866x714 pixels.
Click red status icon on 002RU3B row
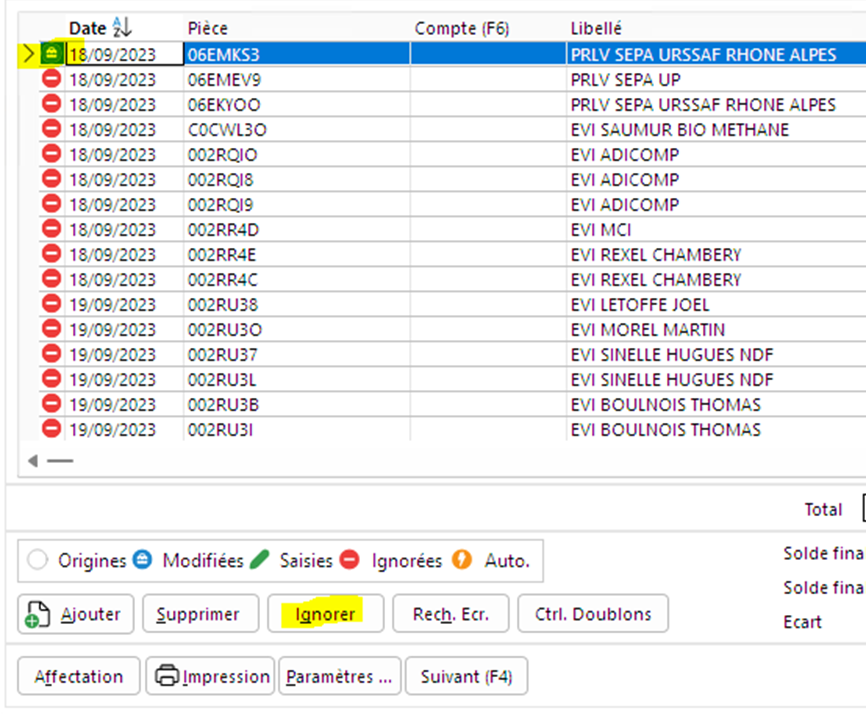51,404
